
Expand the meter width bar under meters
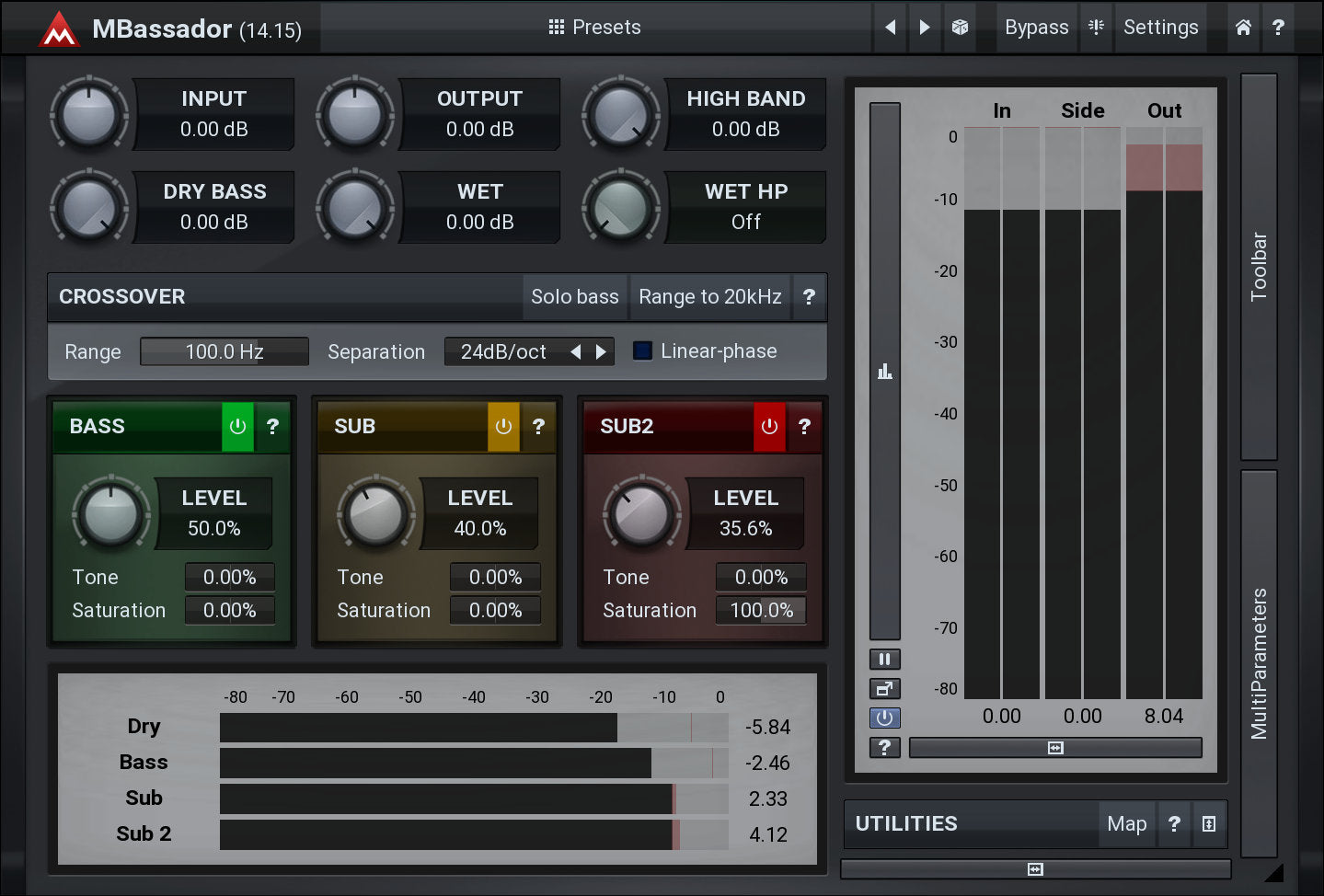click(x=1055, y=748)
